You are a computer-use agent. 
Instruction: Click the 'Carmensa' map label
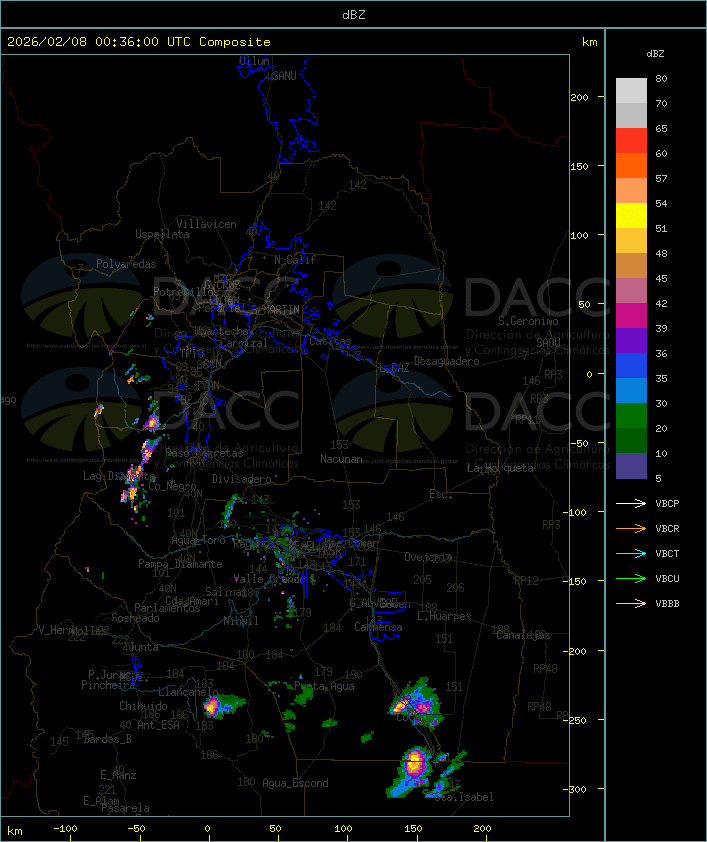point(378,627)
